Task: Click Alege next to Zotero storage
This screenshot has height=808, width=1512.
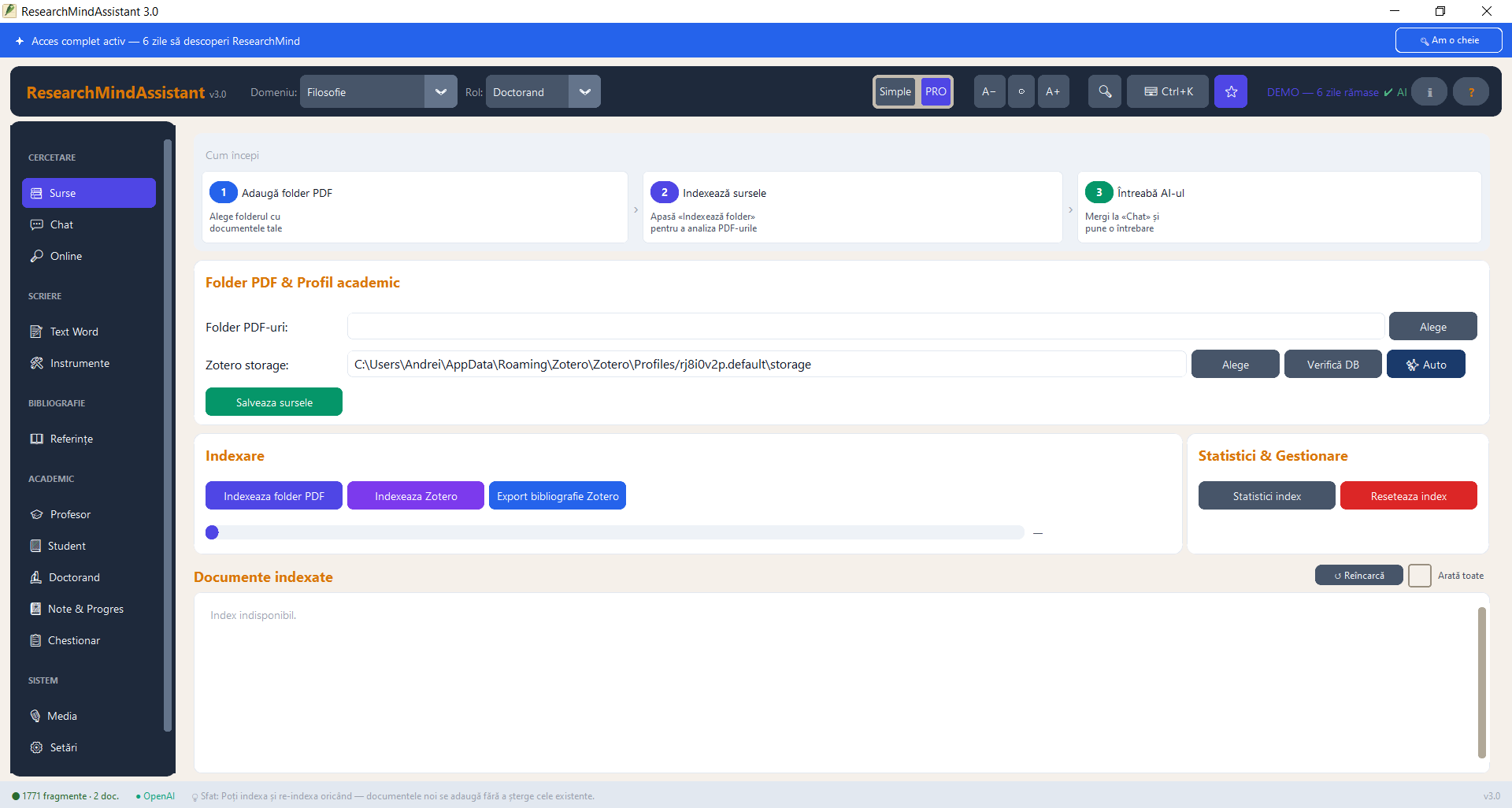Action: point(1235,365)
